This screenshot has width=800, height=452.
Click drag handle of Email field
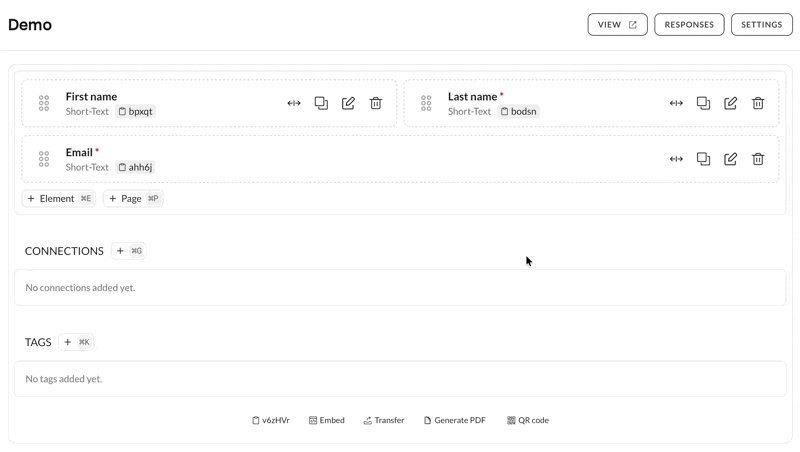pyautogui.click(x=44, y=159)
